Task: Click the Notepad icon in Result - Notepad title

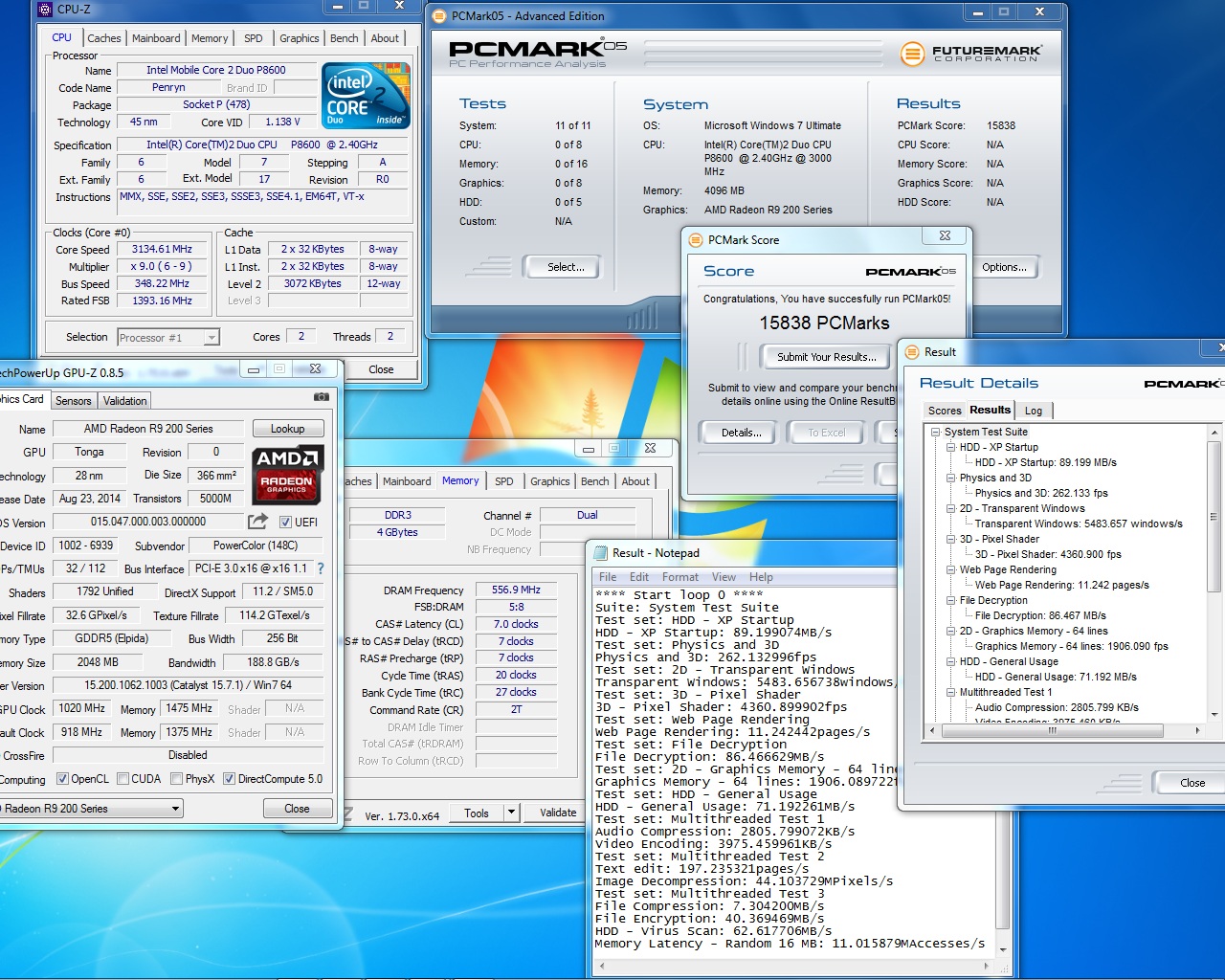Action: tap(601, 553)
